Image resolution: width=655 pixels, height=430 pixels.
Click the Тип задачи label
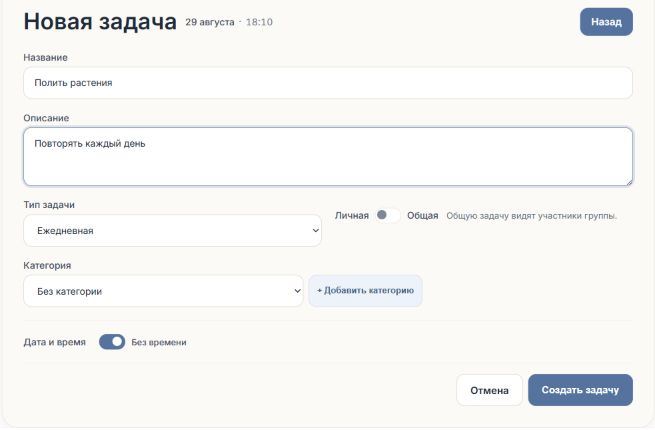pos(49,205)
